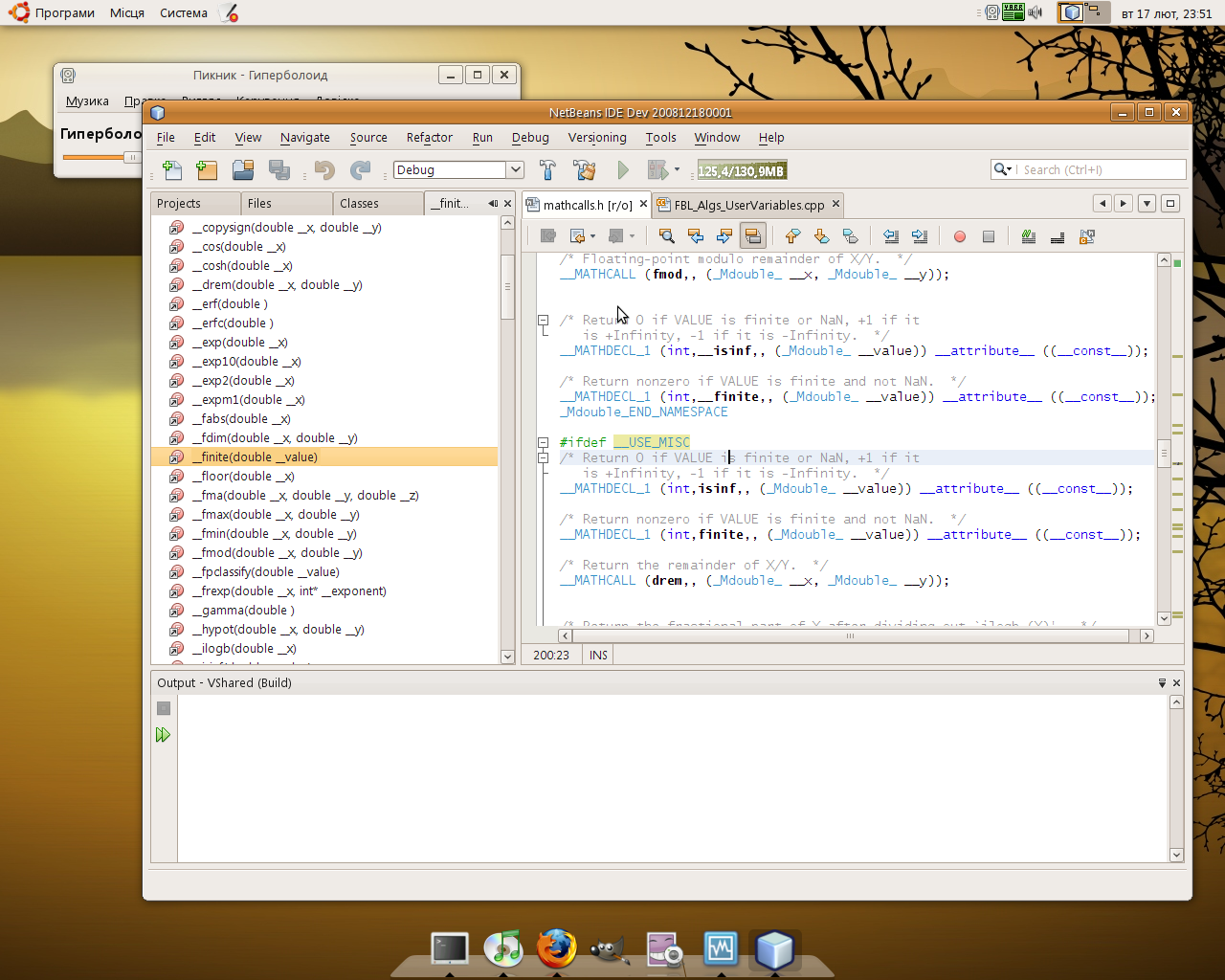Viewport: 1225px width, 980px height.
Task: Click the Previous Bookmark icon
Action: point(792,236)
